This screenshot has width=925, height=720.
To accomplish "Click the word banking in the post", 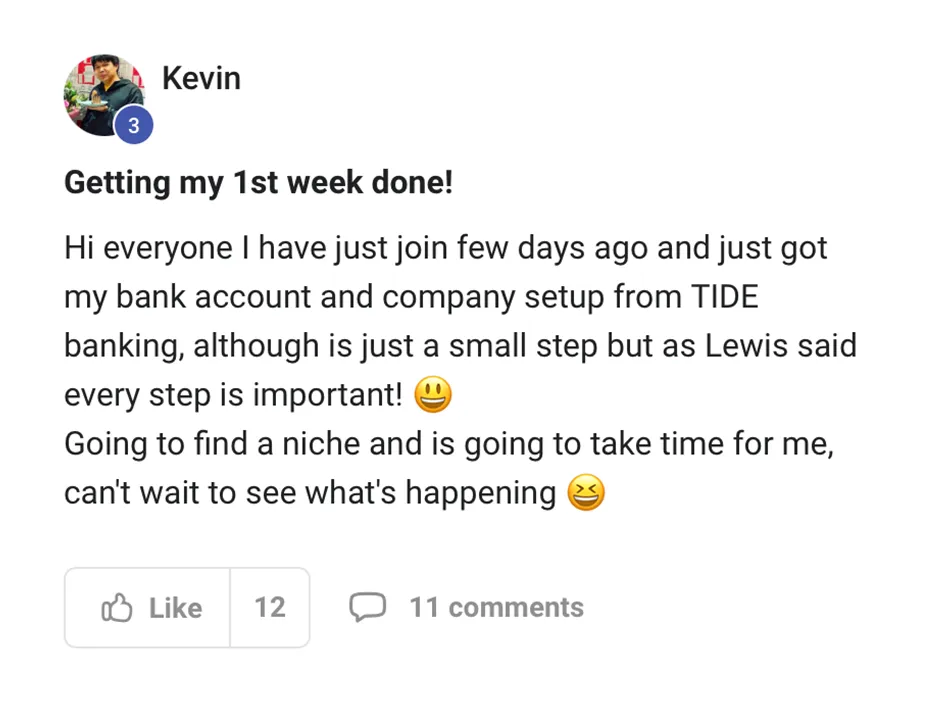I will point(123,346).
